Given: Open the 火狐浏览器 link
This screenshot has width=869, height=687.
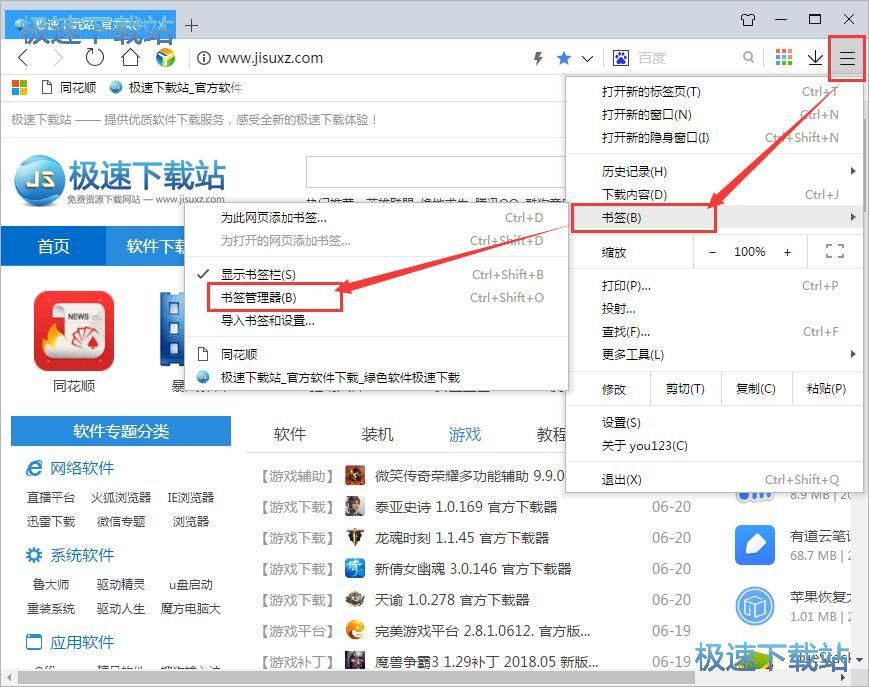Looking at the screenshot, I should click(x=121, y=498).
